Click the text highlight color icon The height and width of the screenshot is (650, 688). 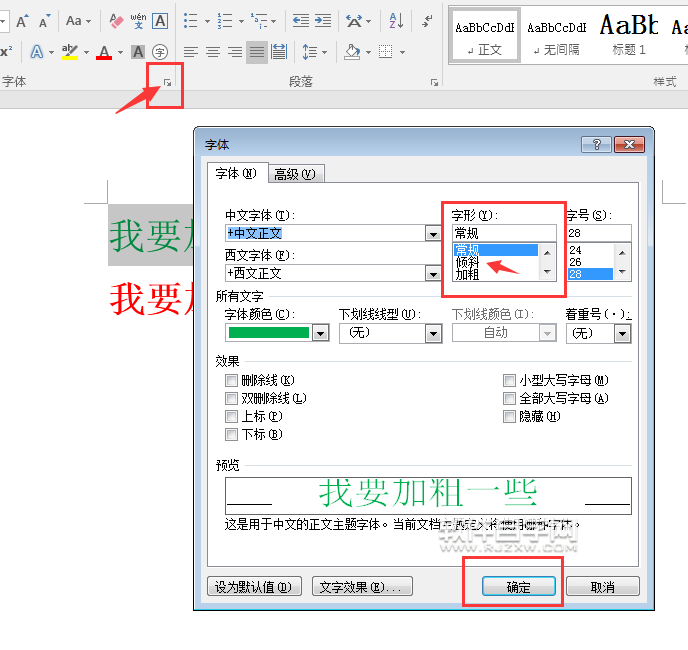[69, 52]
